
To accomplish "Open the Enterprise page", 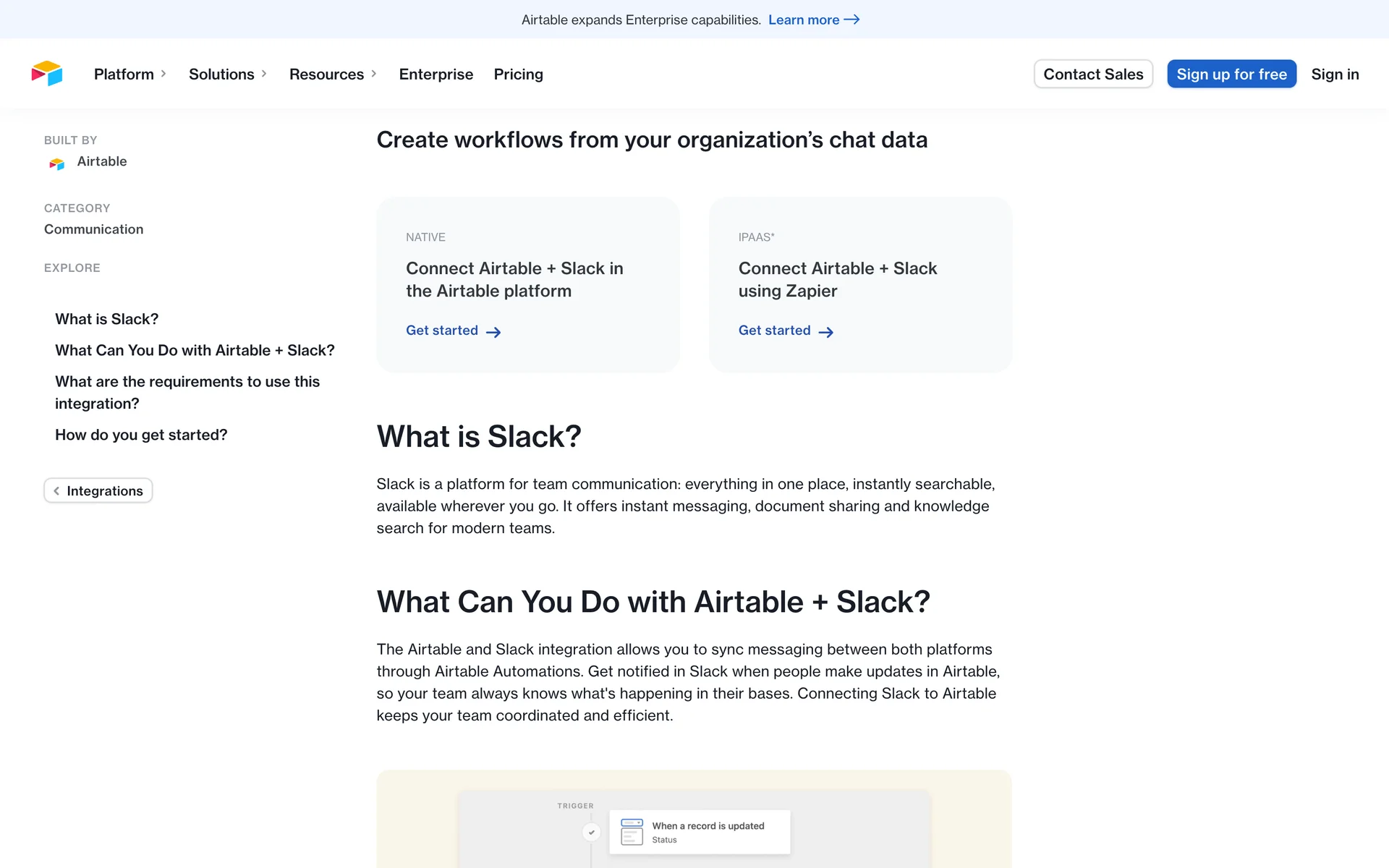I will [436, 75].
